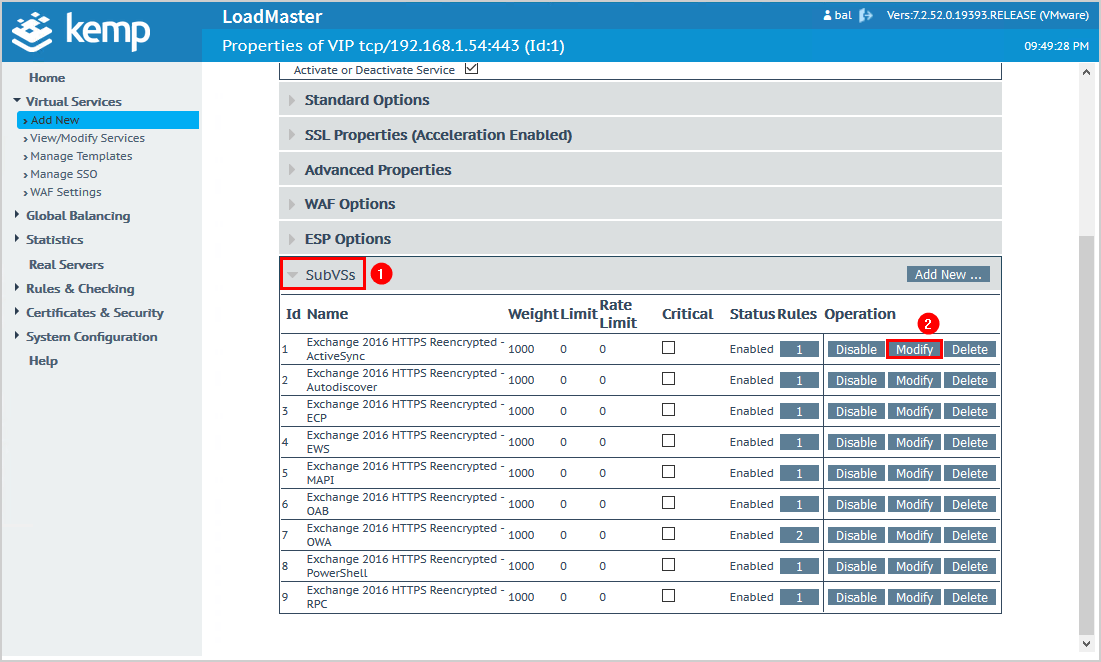1101x662 pixels.
Task: Open Add New under Virtual Services
Action: [108, 120]
